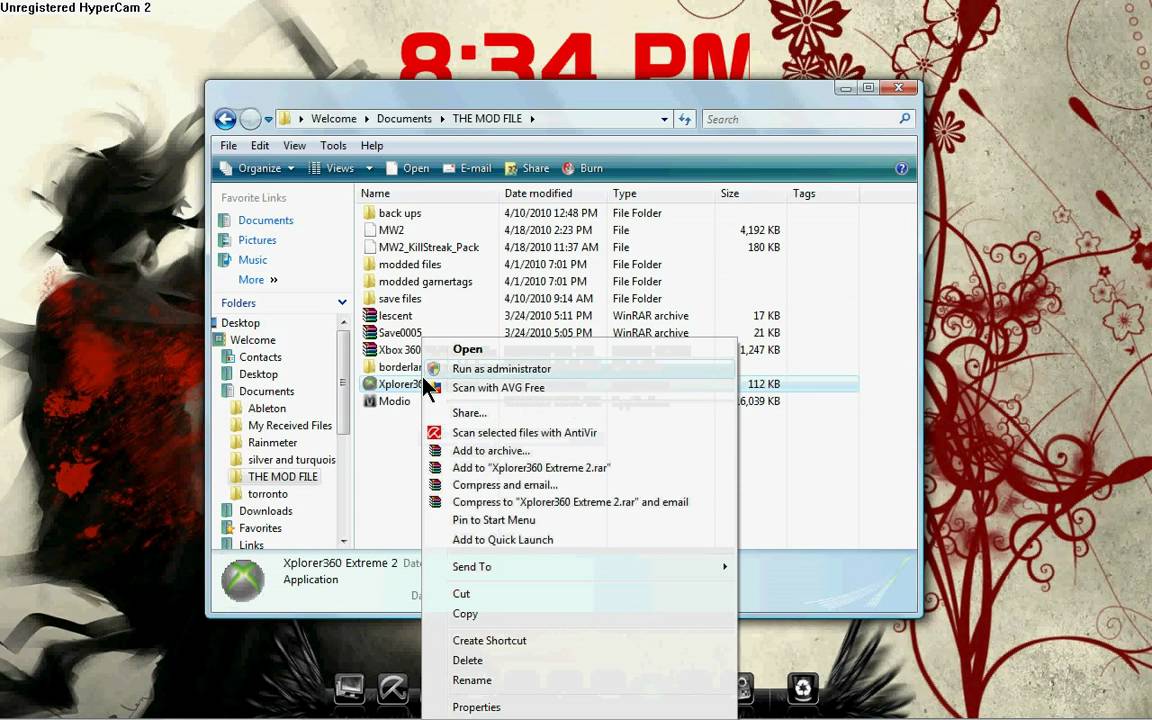This screenshot has width=1152, height=720.
Task: Collapse the Folders pane chevron
Action: (x=342, y=302)
